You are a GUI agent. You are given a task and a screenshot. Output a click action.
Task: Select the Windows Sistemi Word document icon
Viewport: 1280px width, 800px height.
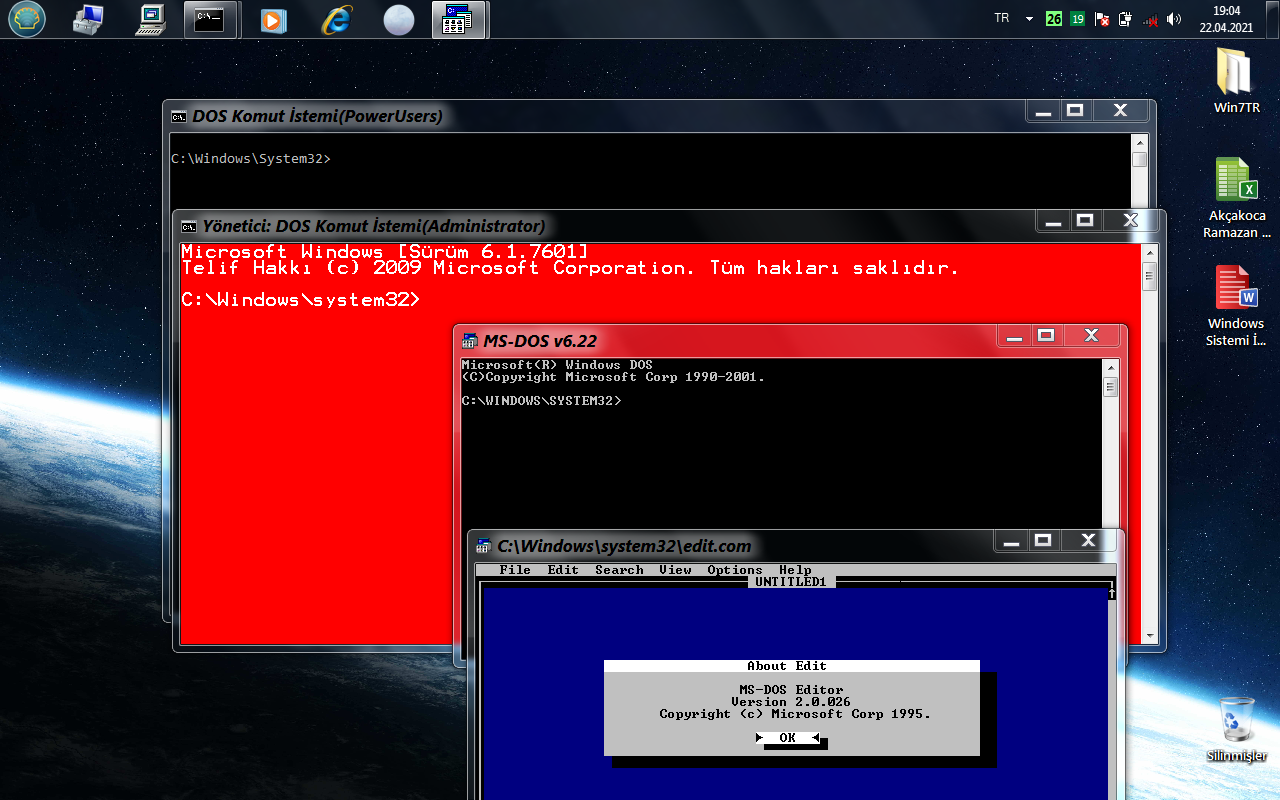pos(1236,305)
